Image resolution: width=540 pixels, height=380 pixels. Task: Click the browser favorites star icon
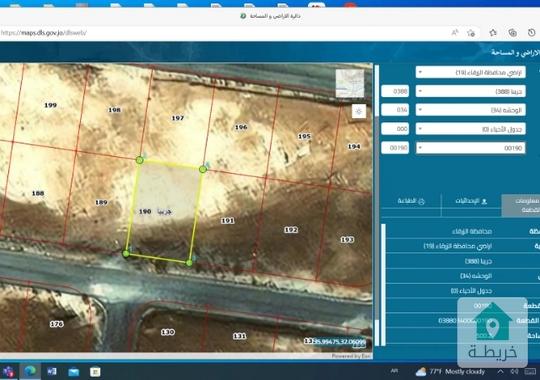(493, 33)
